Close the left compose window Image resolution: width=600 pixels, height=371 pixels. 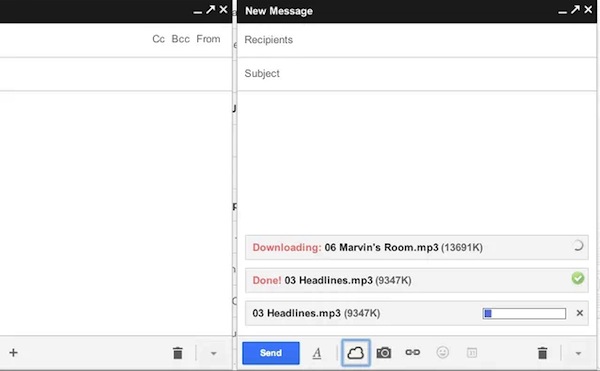coord(223,10)
